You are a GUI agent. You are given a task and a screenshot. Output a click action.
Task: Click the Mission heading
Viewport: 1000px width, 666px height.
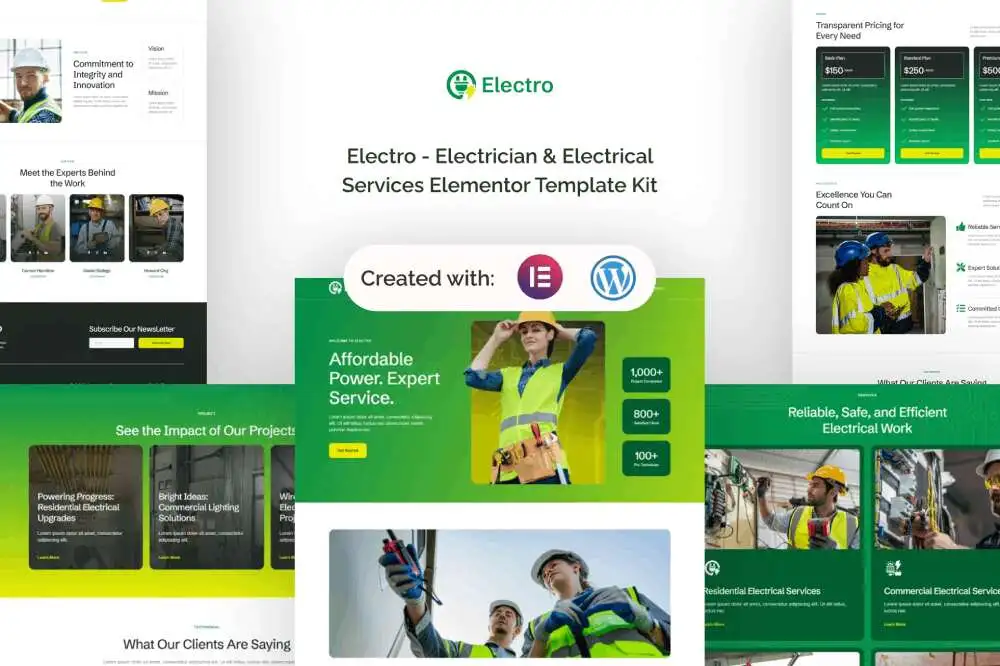[158, 93]
